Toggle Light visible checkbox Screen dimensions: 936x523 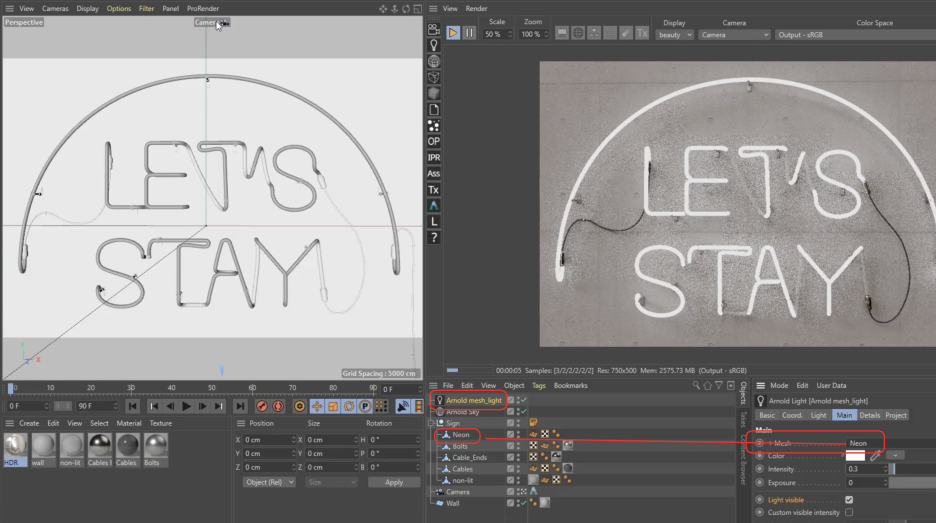tap(849, 500)
